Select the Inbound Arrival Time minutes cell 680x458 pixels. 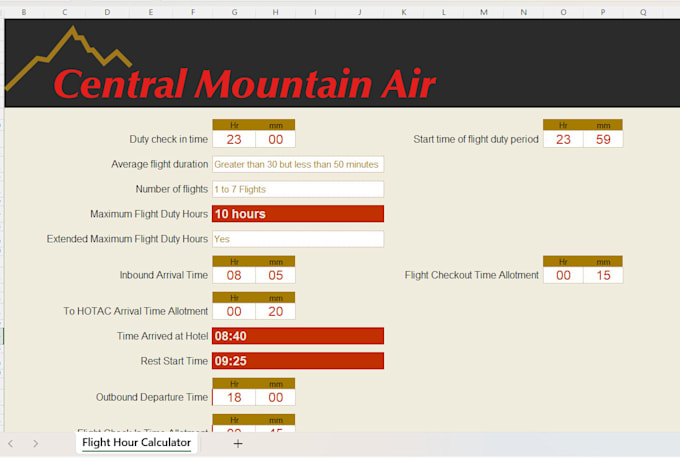275,275
